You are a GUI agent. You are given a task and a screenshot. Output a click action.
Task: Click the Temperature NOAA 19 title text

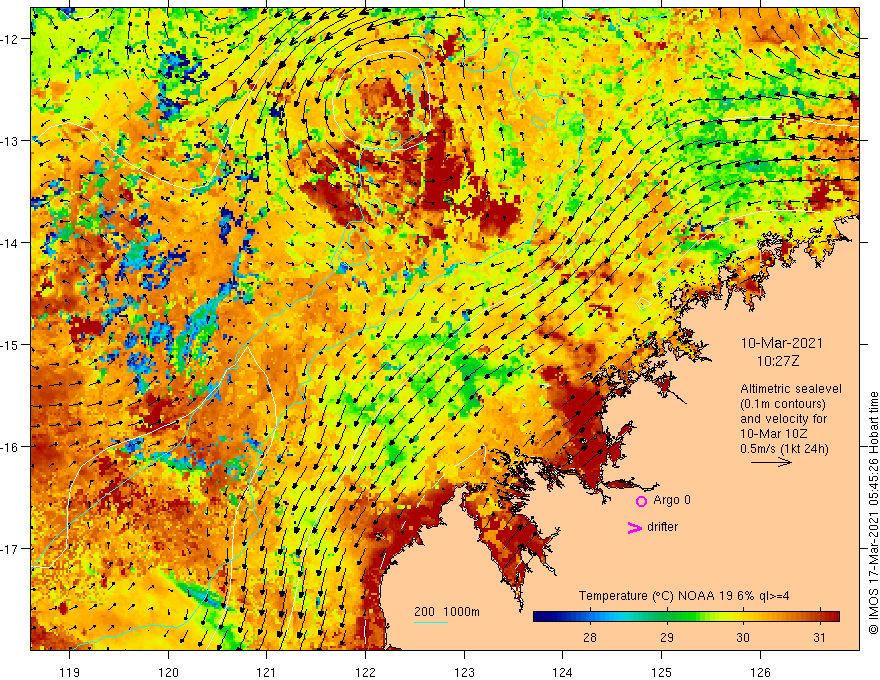(x=684, y=596)
